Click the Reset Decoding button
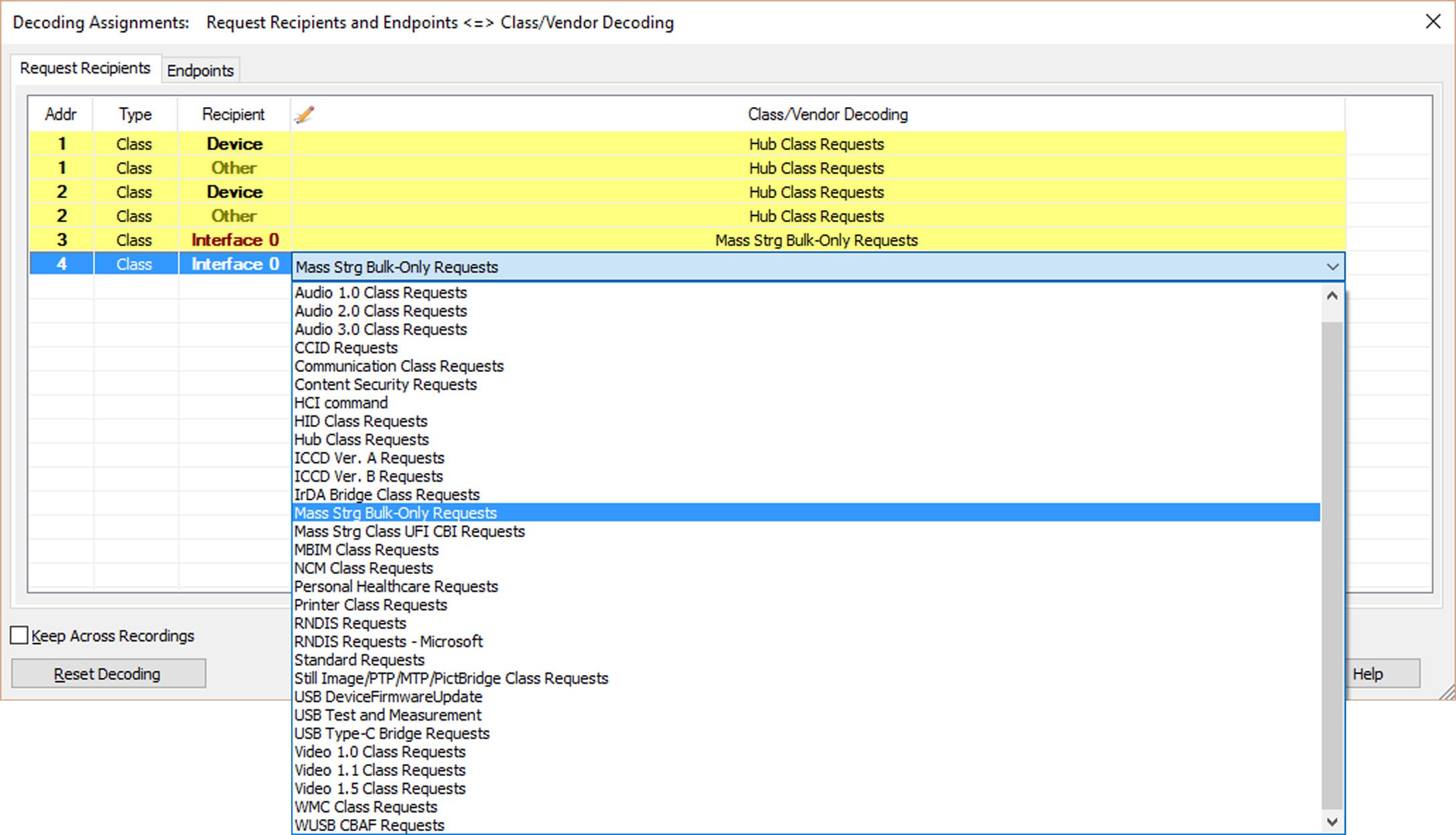This screenshot has width=1456, height=835. (108, 674)
